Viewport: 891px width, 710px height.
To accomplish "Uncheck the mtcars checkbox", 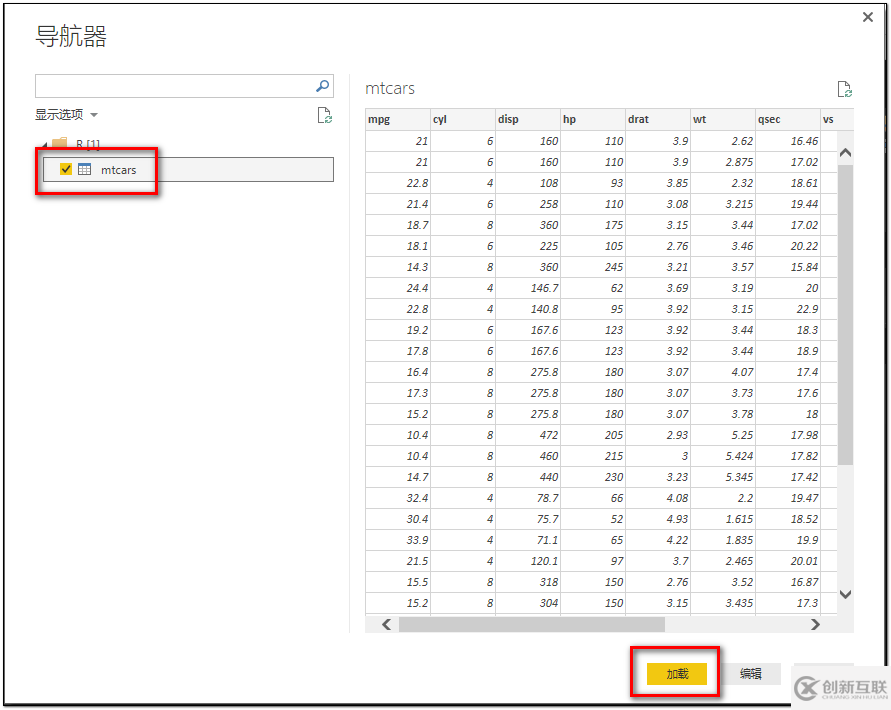I will (66, 169).
